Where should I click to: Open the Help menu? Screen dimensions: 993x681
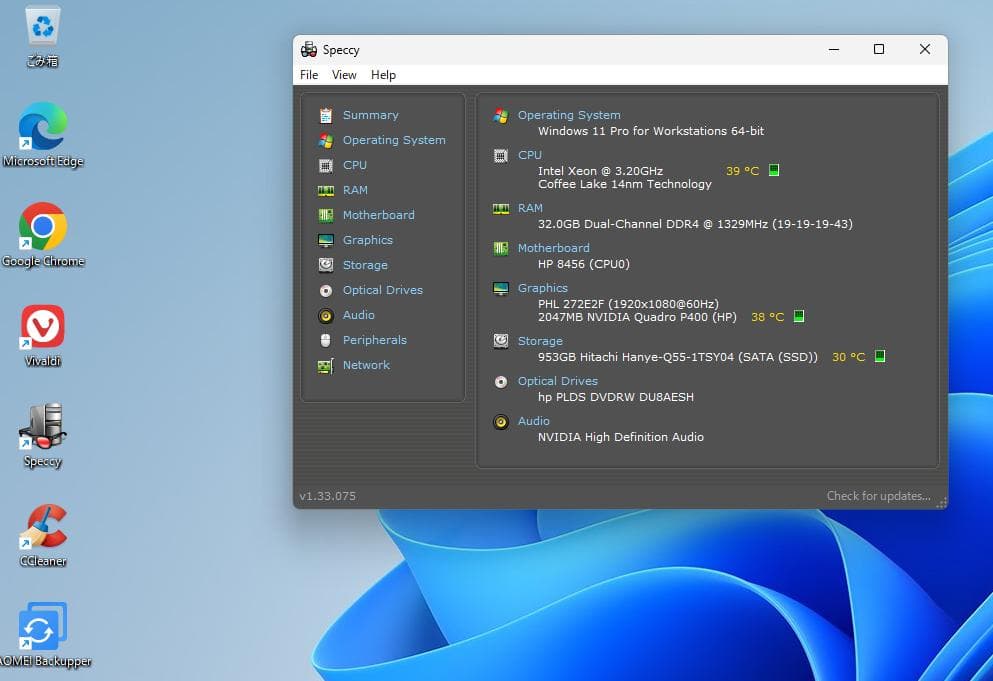click(383, 75)
